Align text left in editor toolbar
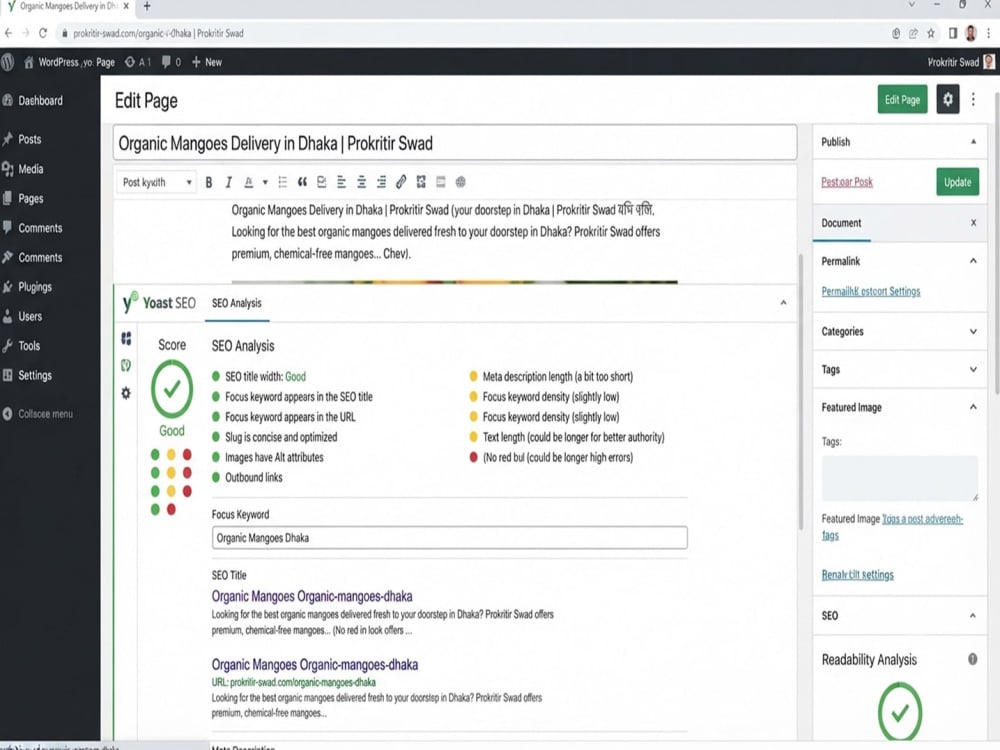 [342, 182]
